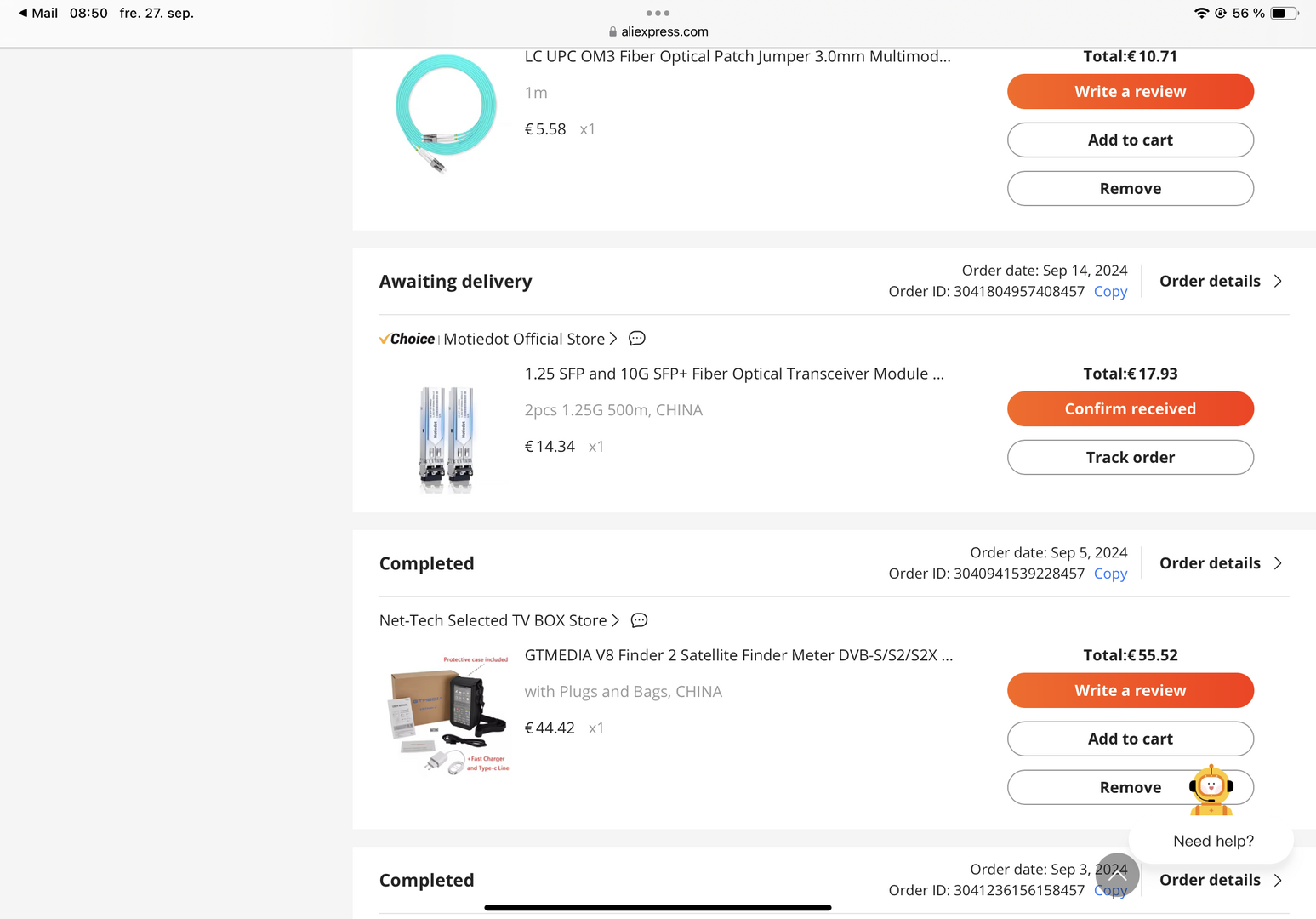Open the SFP transceiver module product thumbnail

click(447, 438)
